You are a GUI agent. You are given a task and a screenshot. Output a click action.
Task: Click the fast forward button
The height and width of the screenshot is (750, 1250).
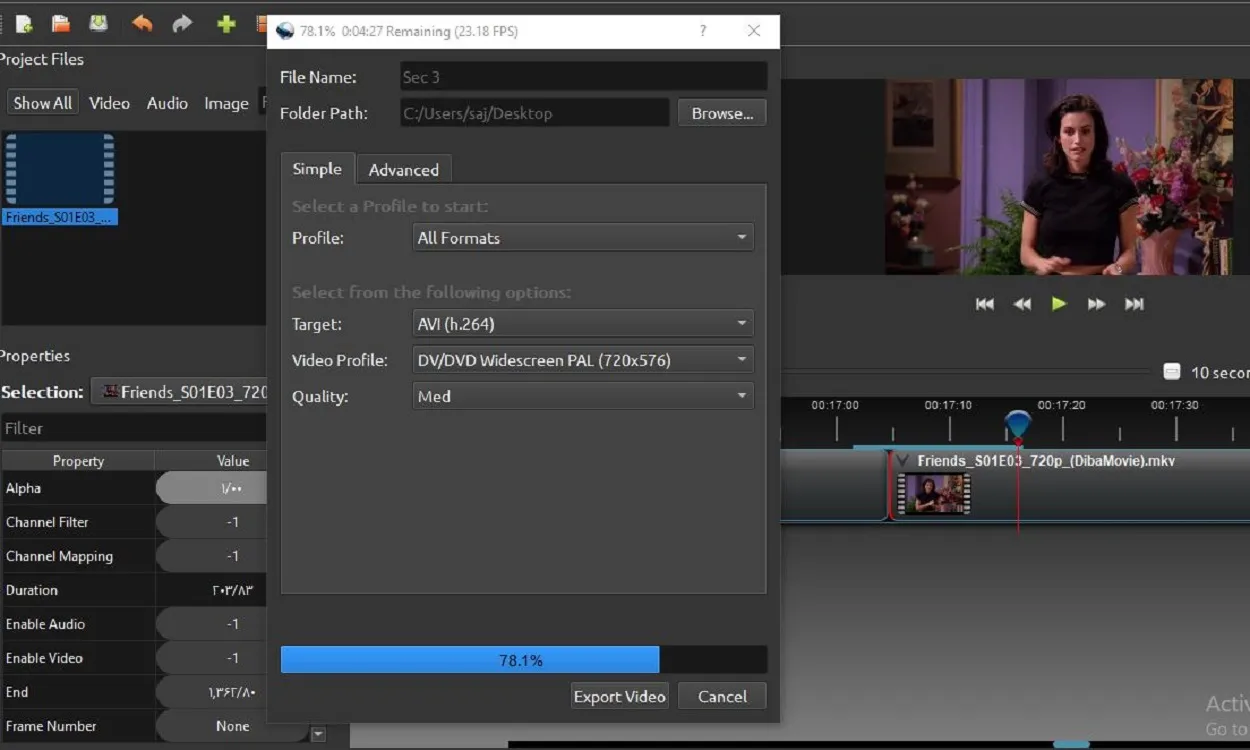click(1097, 304)
